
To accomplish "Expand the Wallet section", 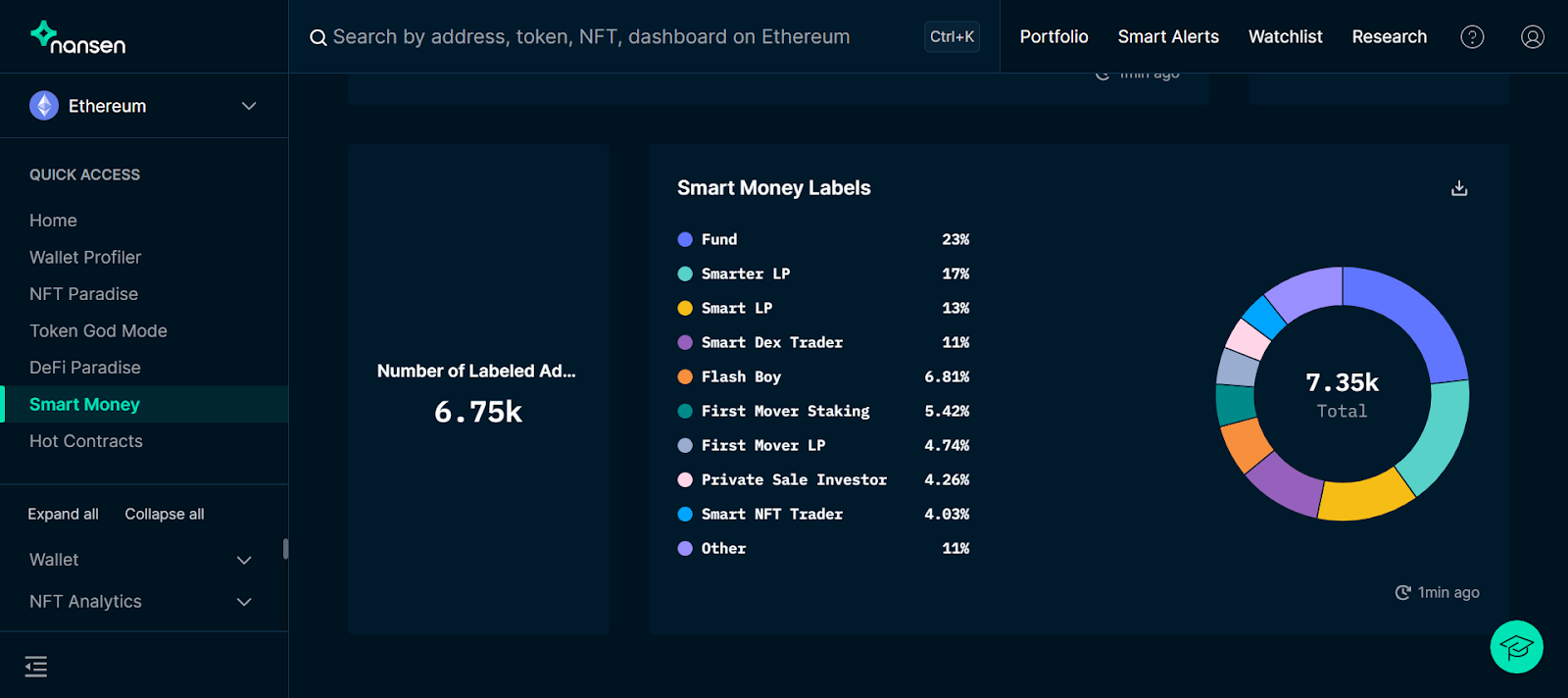I will (x=244, y=560).
